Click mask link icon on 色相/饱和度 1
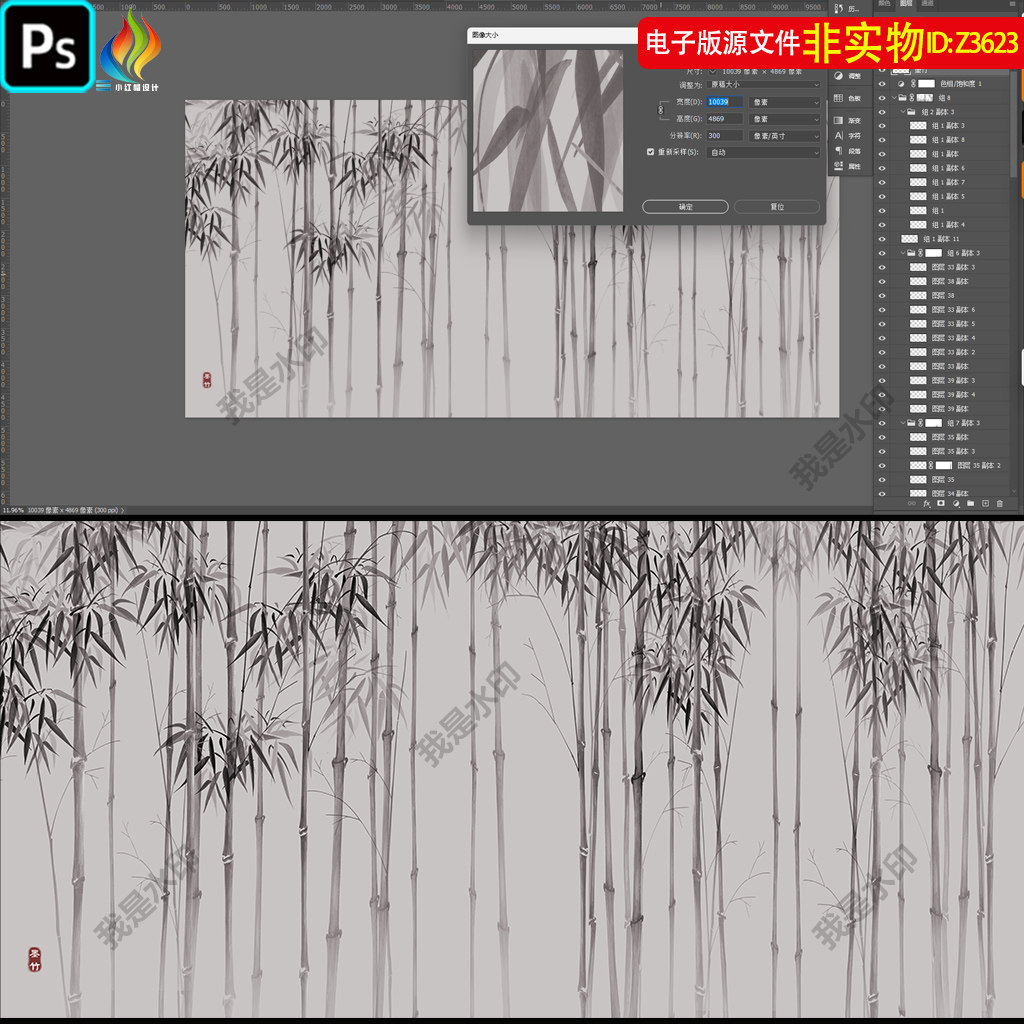 (x=914, y=84)
